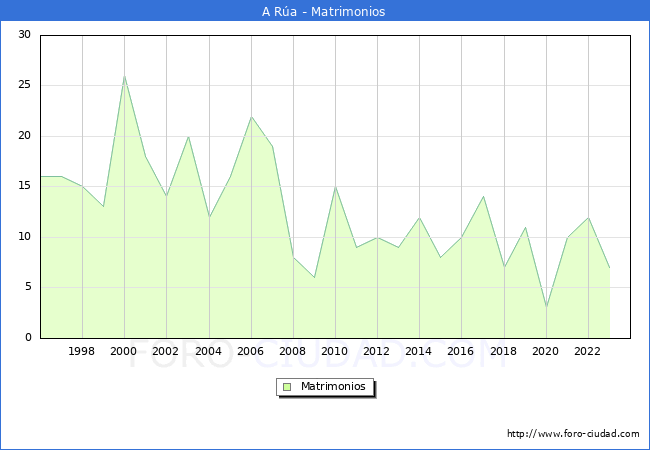Screen dimensions: 650x450
Task: Click the lowest data point at 2020
Action: (x=546, y=307)
